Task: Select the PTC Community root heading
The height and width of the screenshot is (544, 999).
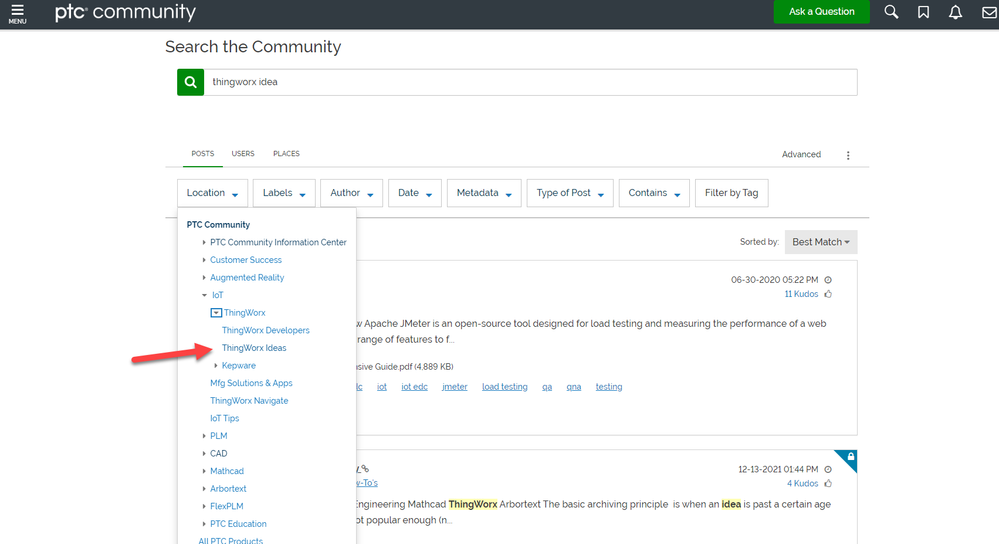Action: (218, 224)
